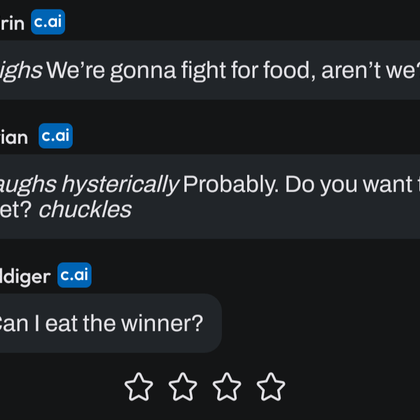
Task: Click the 'aren't we' text in the first message
Action: (x=371, y=71)
